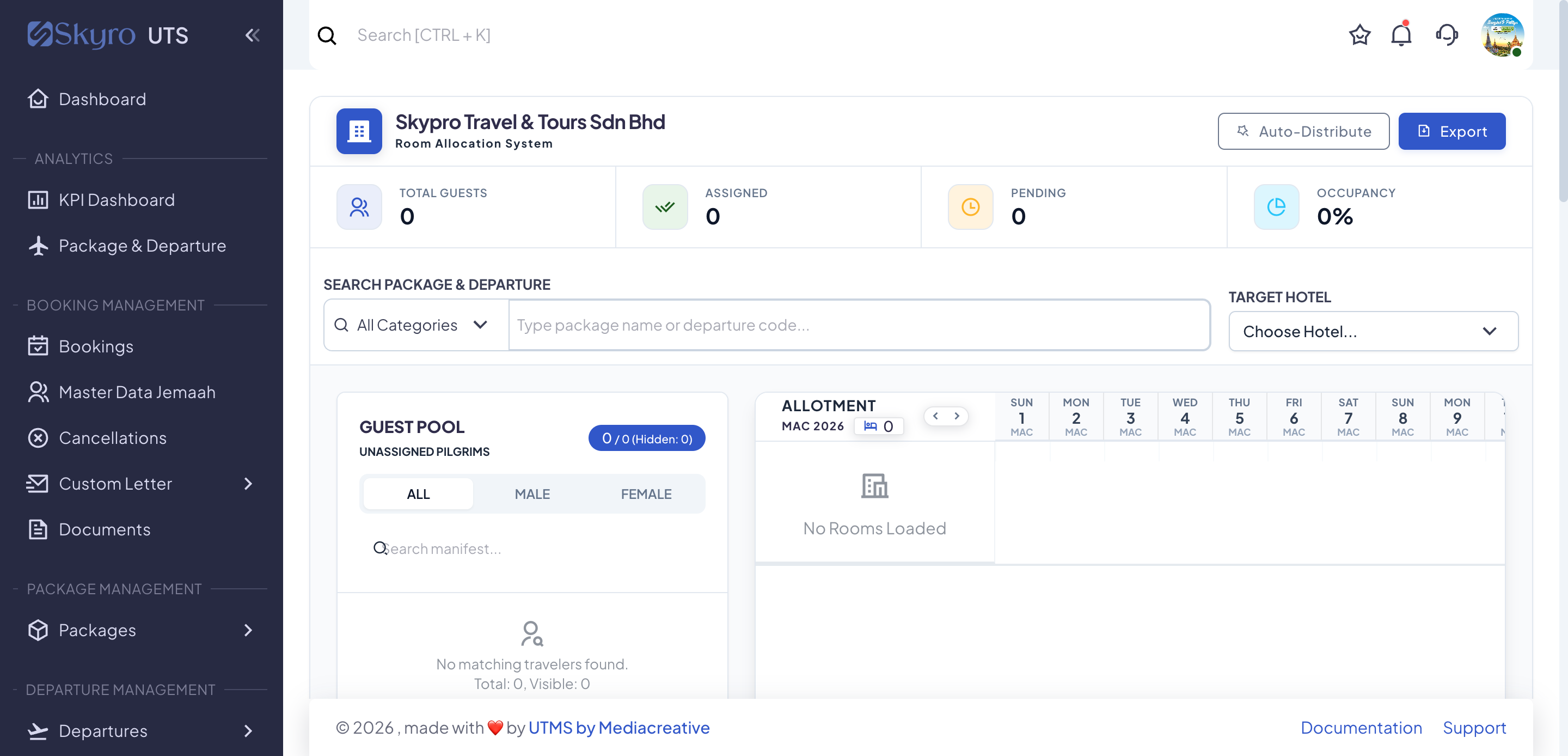Click the red heart icon in footer
The image size is (1568, 756).
click(495, 728)
